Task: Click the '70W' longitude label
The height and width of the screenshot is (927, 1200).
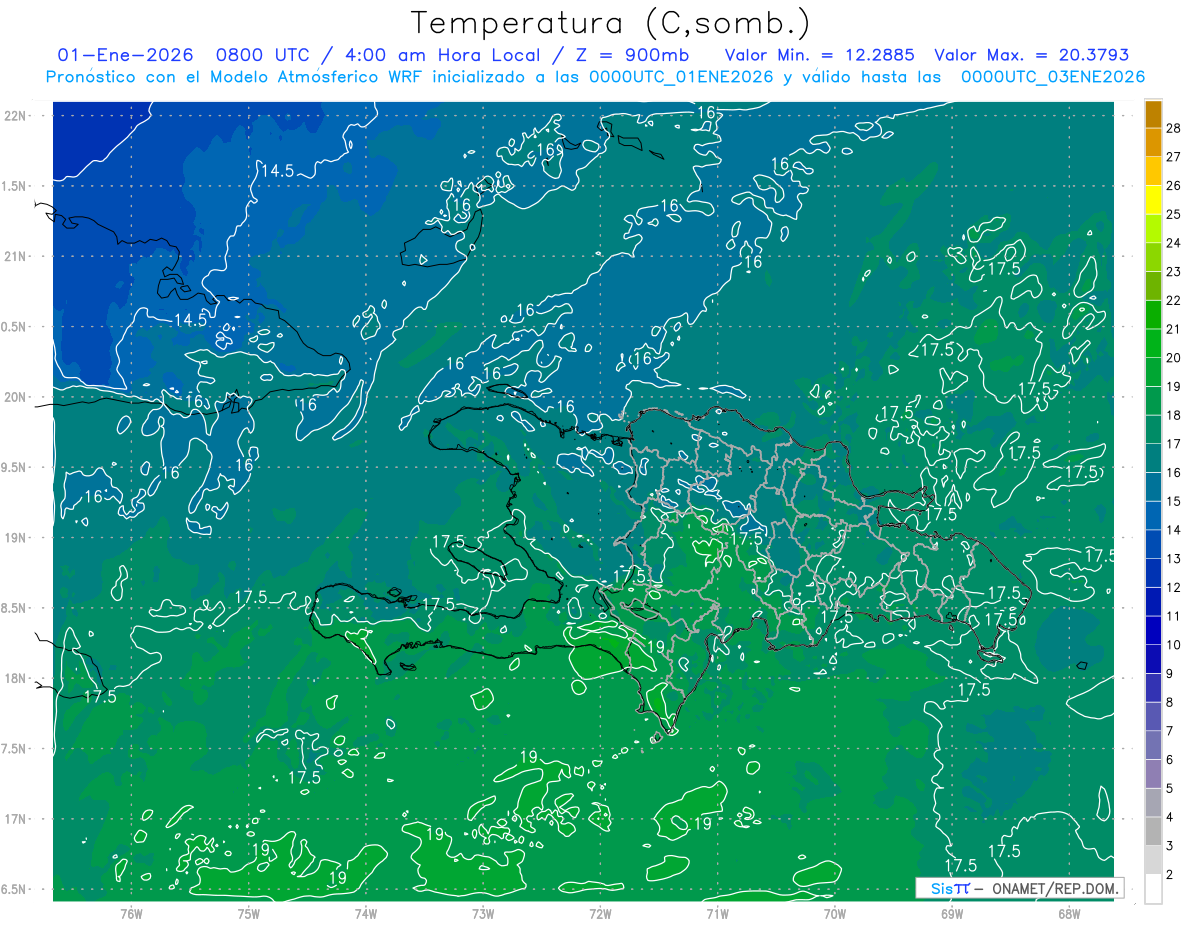Action: pos(835,913)
